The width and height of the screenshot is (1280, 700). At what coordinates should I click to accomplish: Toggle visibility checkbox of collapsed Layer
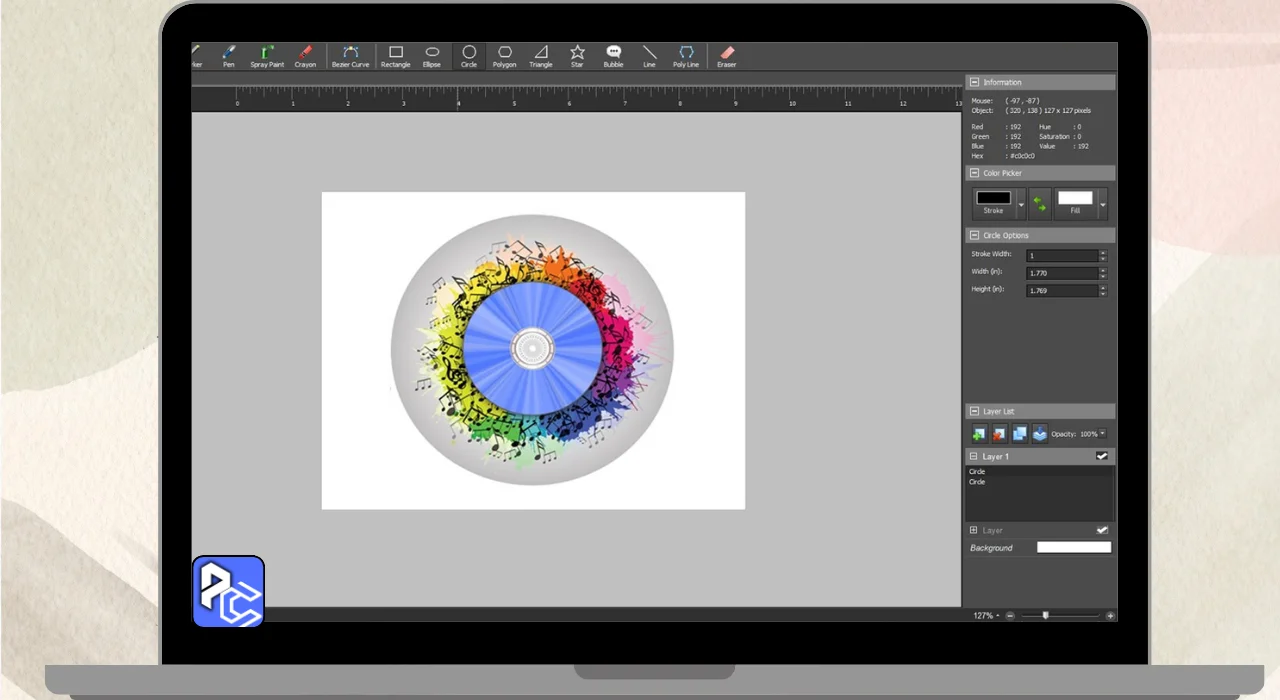pyautogui.click(x=1102, y=530)
